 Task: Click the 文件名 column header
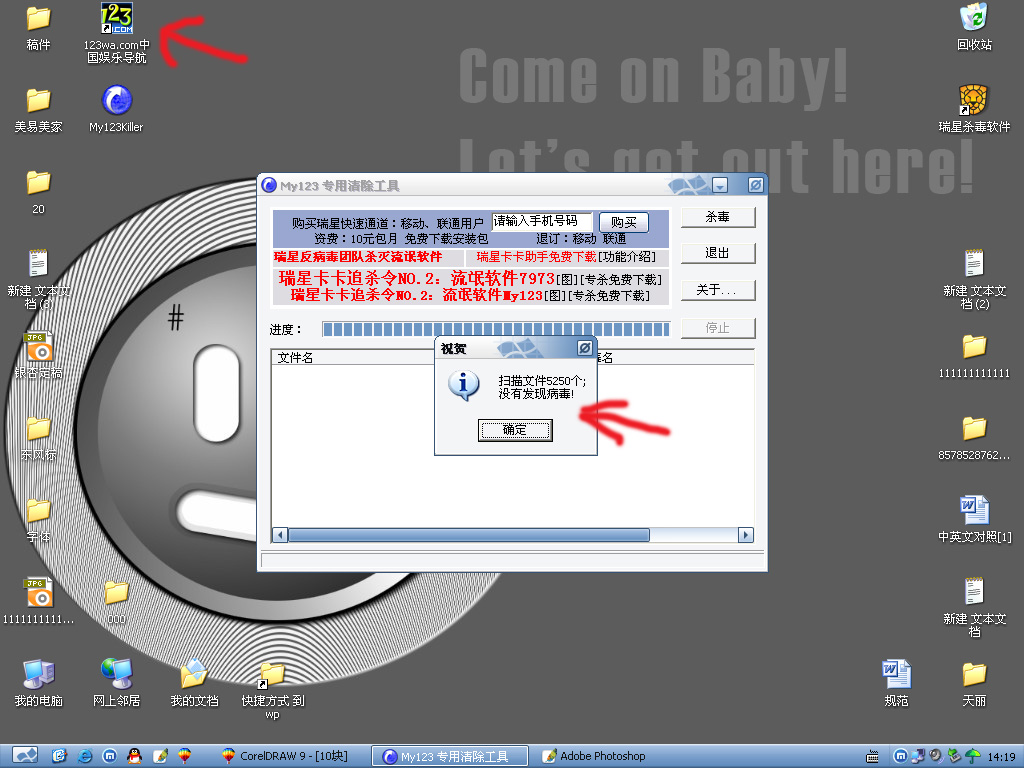click(353, 357)
